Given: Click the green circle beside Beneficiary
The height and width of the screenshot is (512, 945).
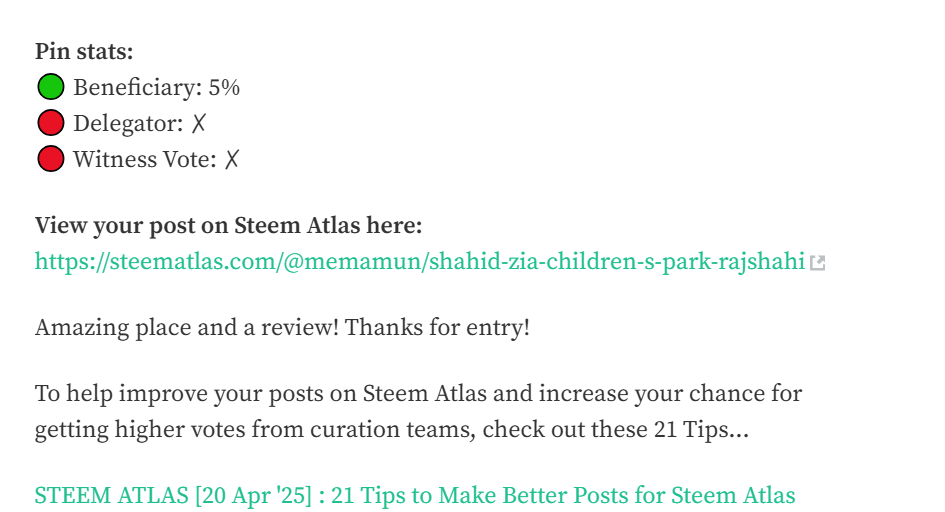Looking at the screenshot, I should tap(51, 87).
